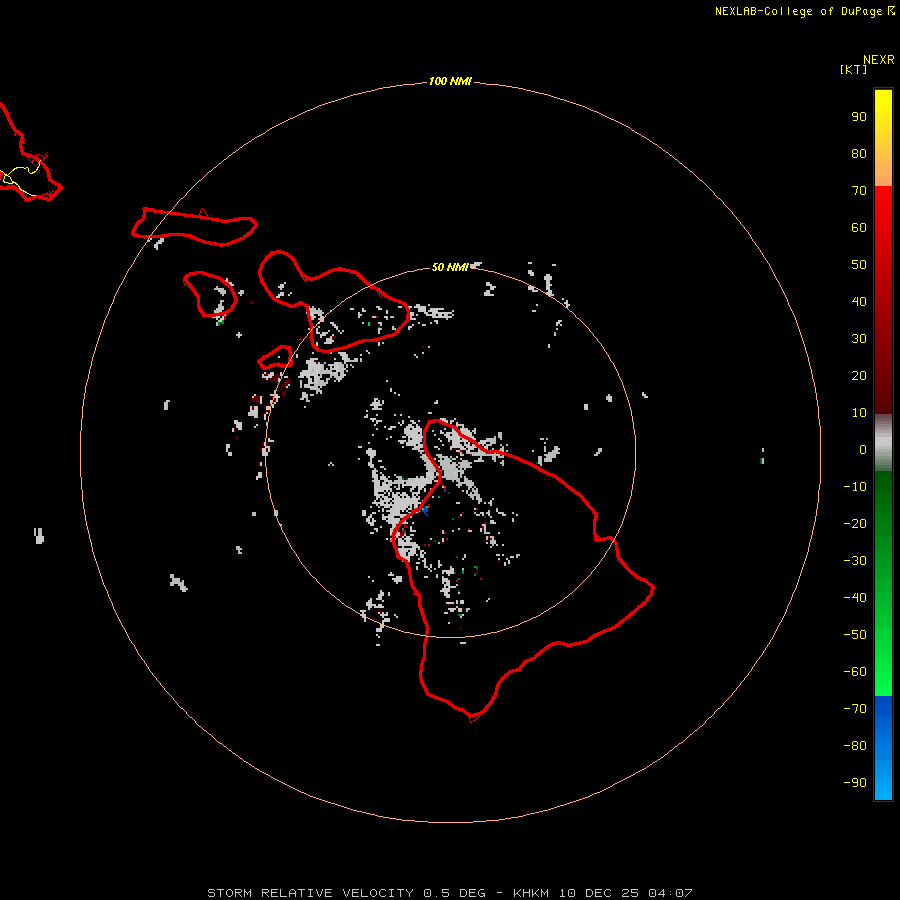Click the bright red segment of the color bar
Viewport: 900px width, 900px height.
(883, 299)
